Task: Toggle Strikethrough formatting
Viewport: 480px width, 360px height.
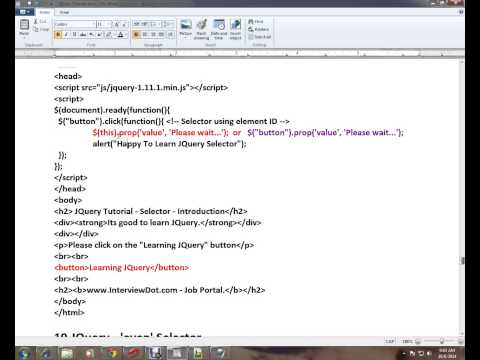Action: [83, 34]
